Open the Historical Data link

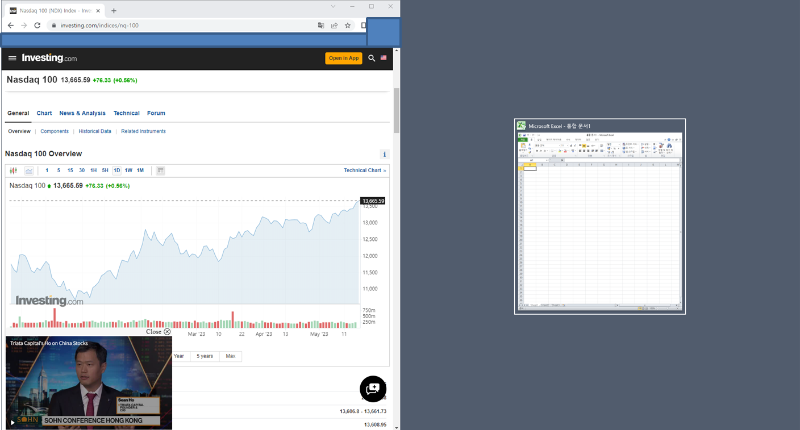pos(95,131)
